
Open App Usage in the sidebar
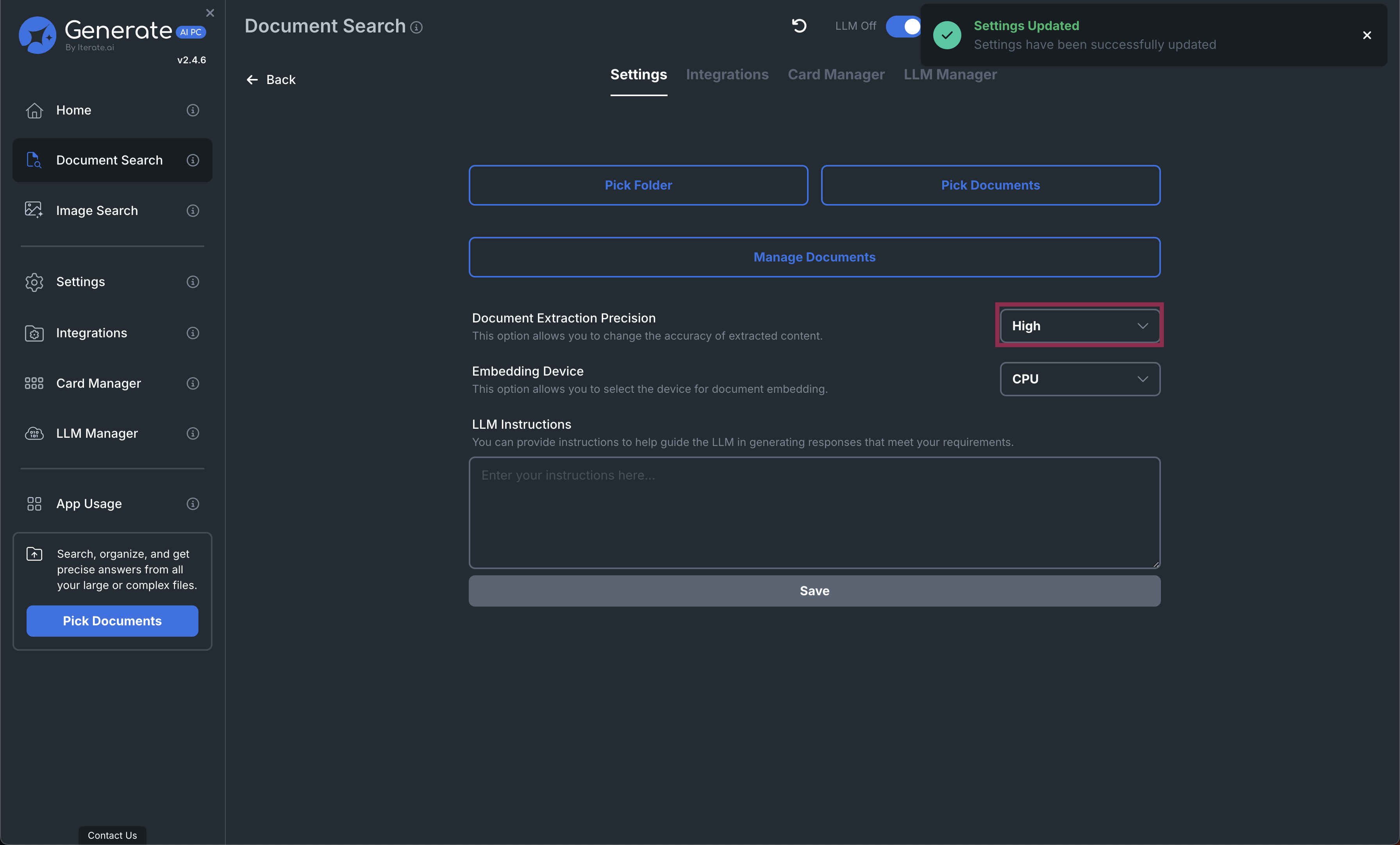(112, 504)
